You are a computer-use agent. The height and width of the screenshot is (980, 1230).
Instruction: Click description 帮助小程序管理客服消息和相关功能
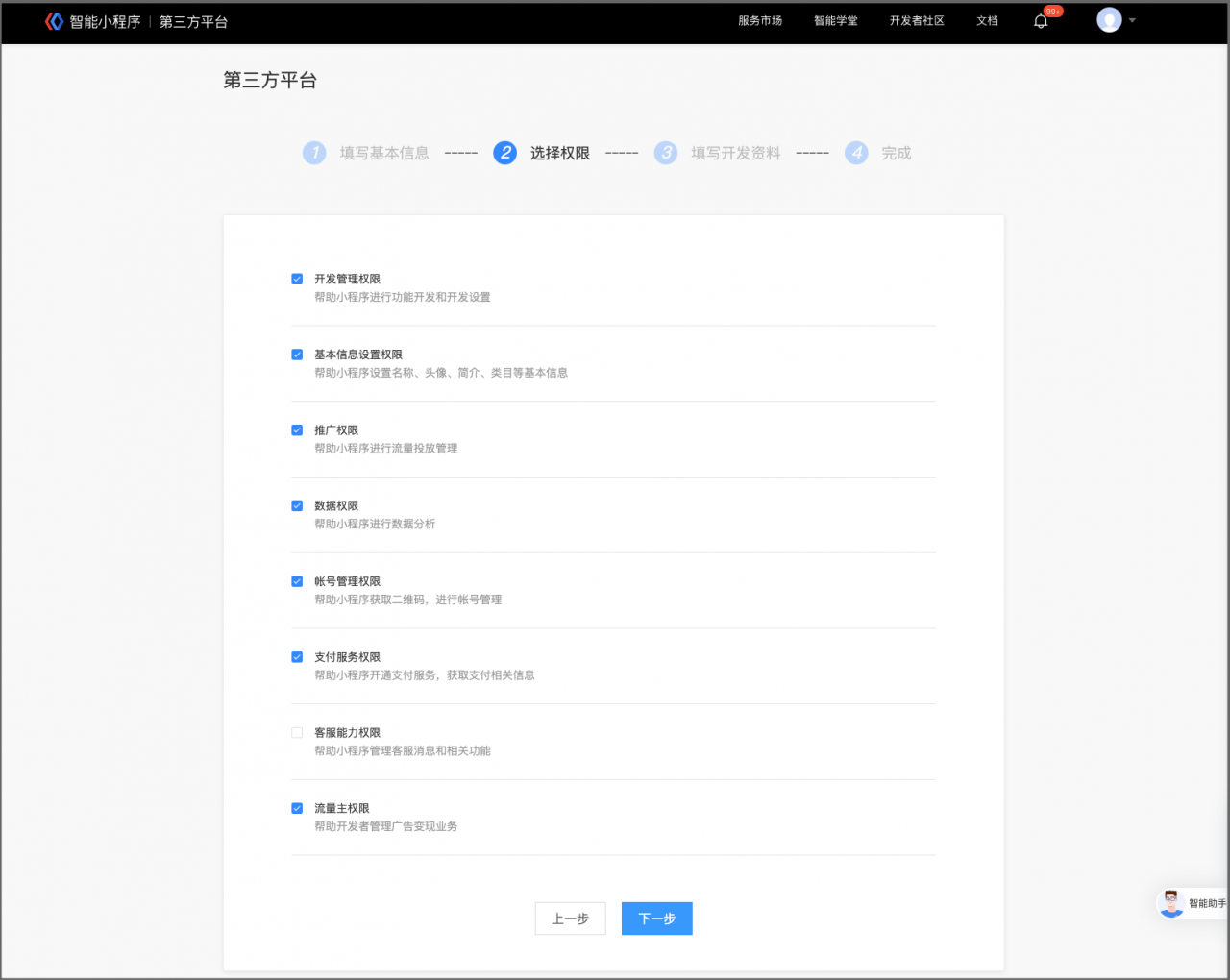click(403, 751)
